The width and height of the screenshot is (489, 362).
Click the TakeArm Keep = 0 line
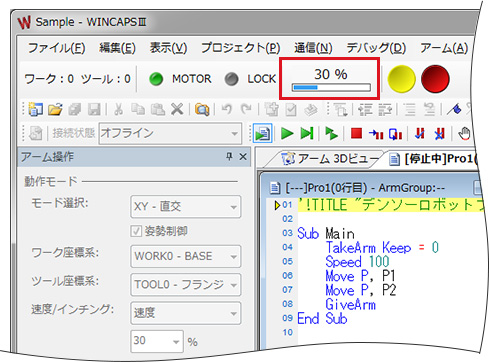pos(382,248)
